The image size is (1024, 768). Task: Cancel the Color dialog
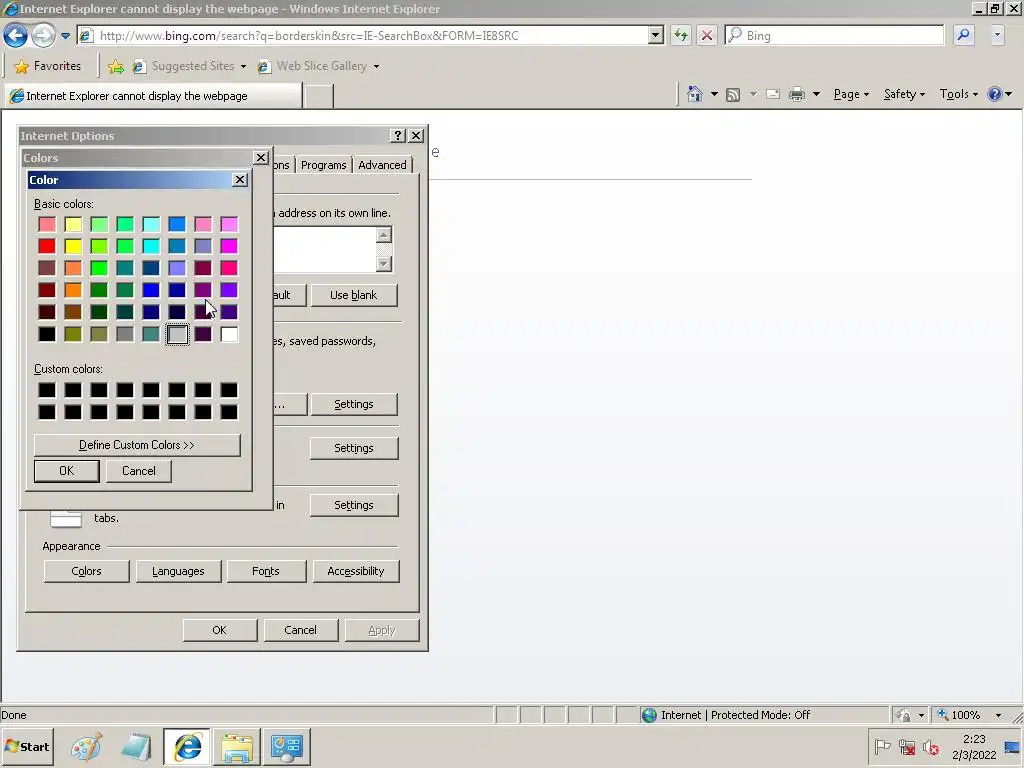[138, 471]
